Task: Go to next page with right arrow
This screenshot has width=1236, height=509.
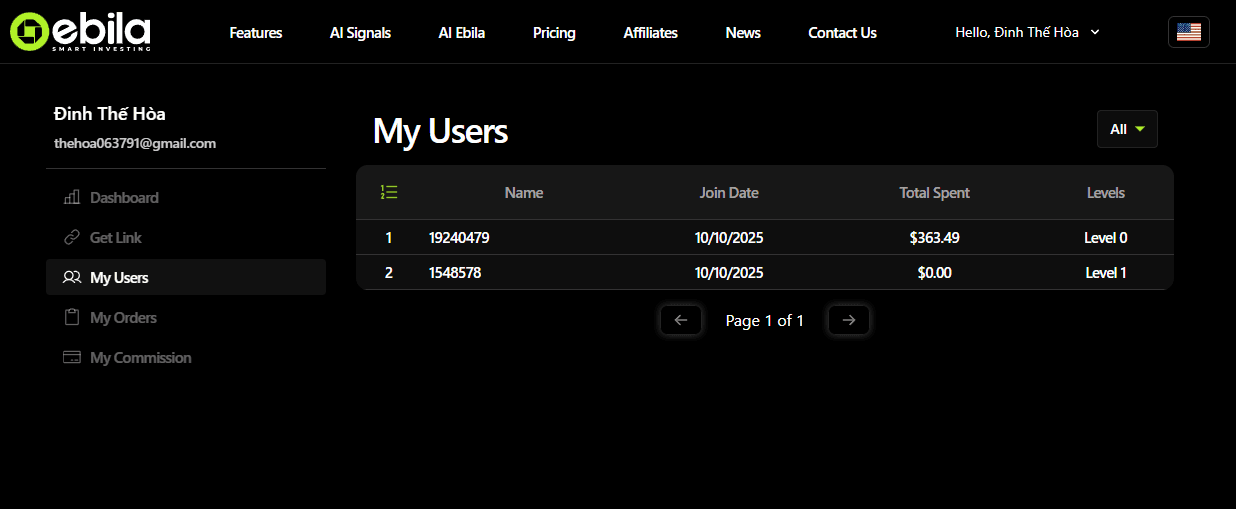Action: tap(849, 320)
